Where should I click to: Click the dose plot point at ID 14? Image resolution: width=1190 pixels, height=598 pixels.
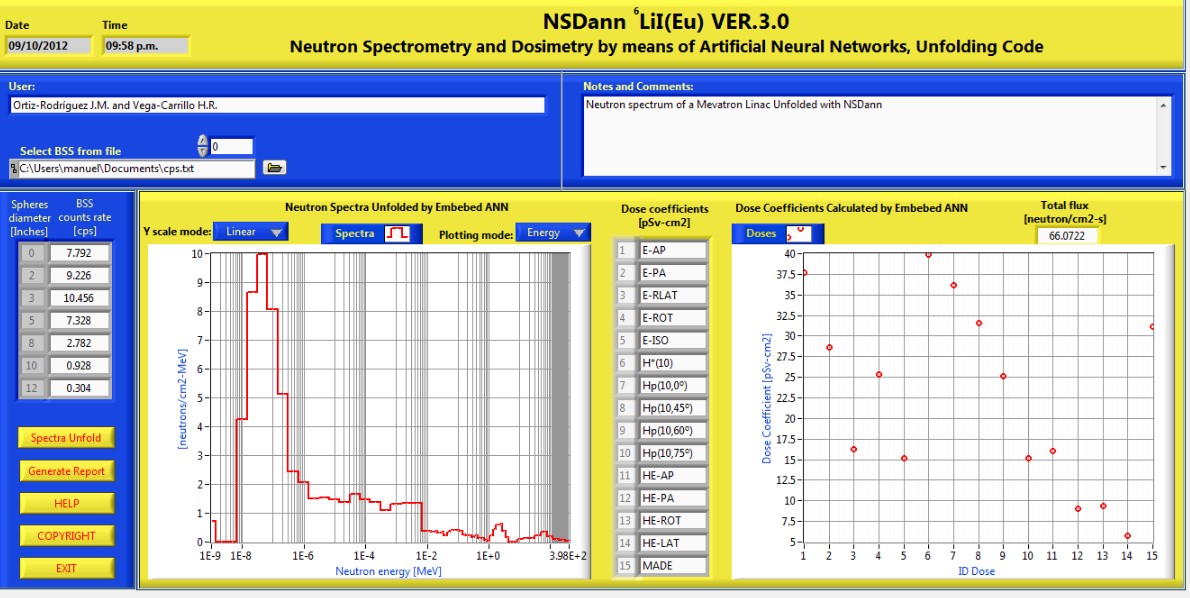click(1128, 536)
